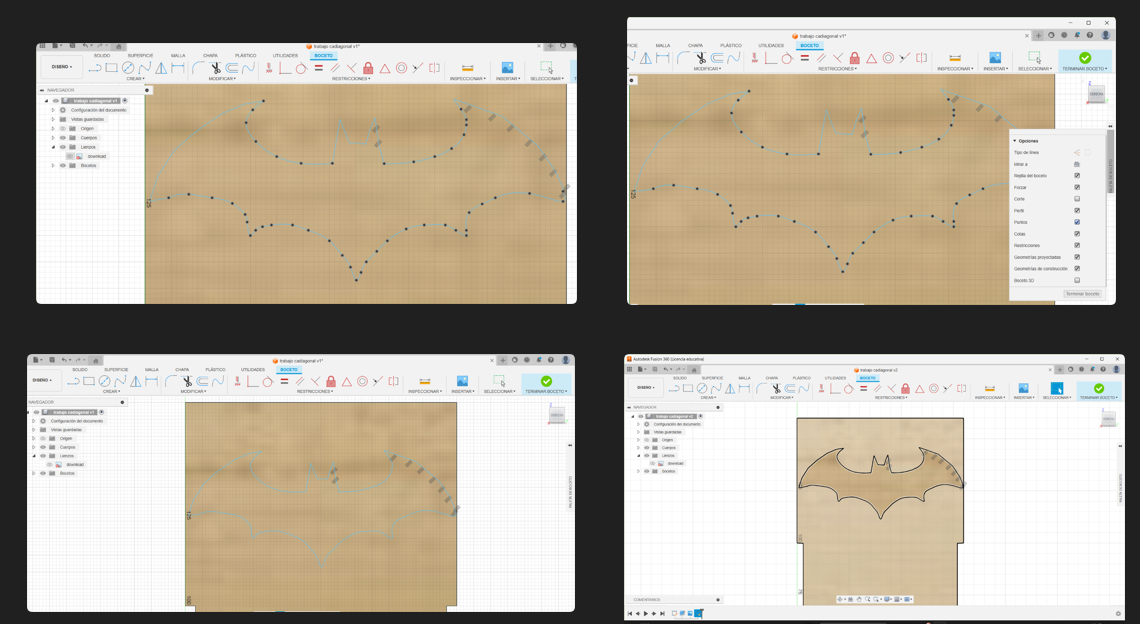Toggle the Perfil checkbox
The width and height of the screenshot is (1140, 624).
click(1077, 210)
